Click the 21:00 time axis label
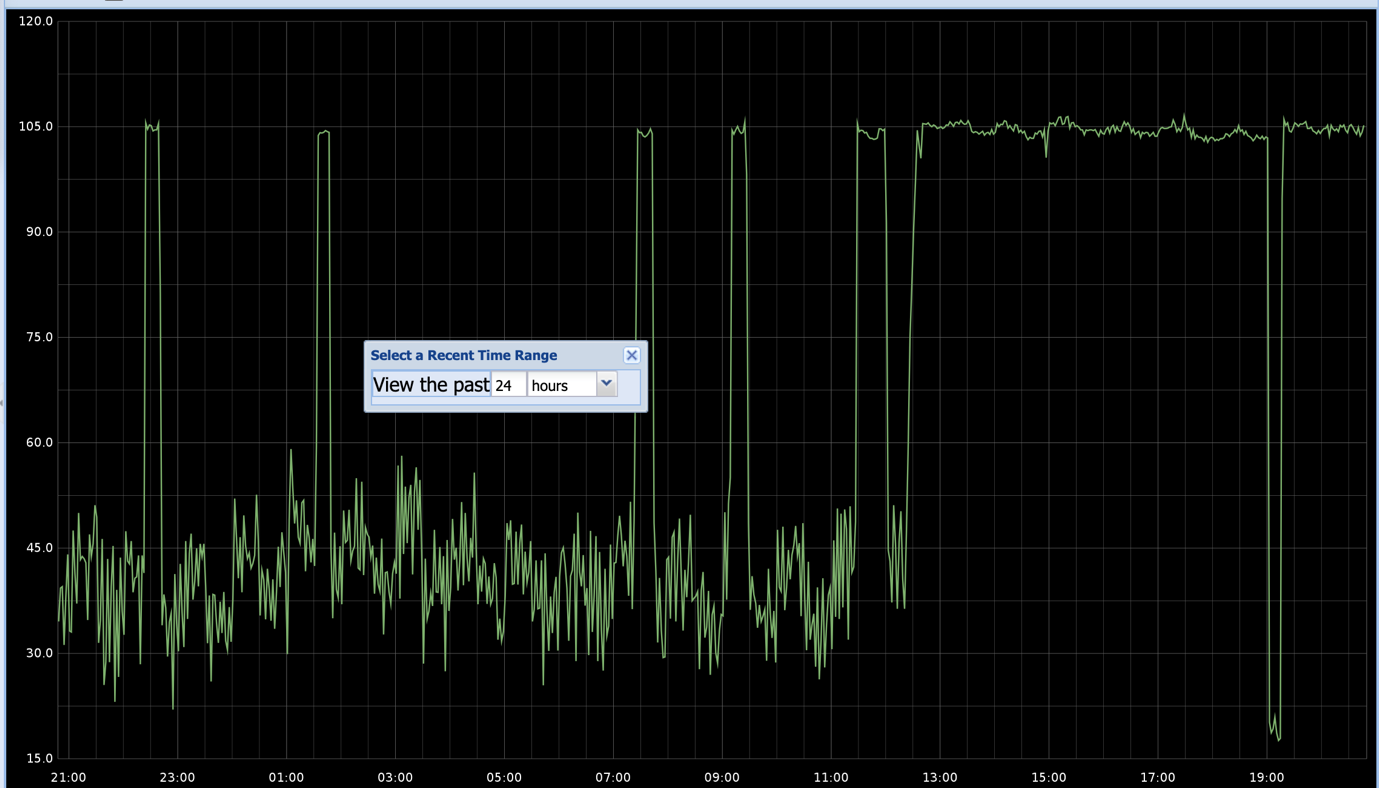 pos(68,777)
